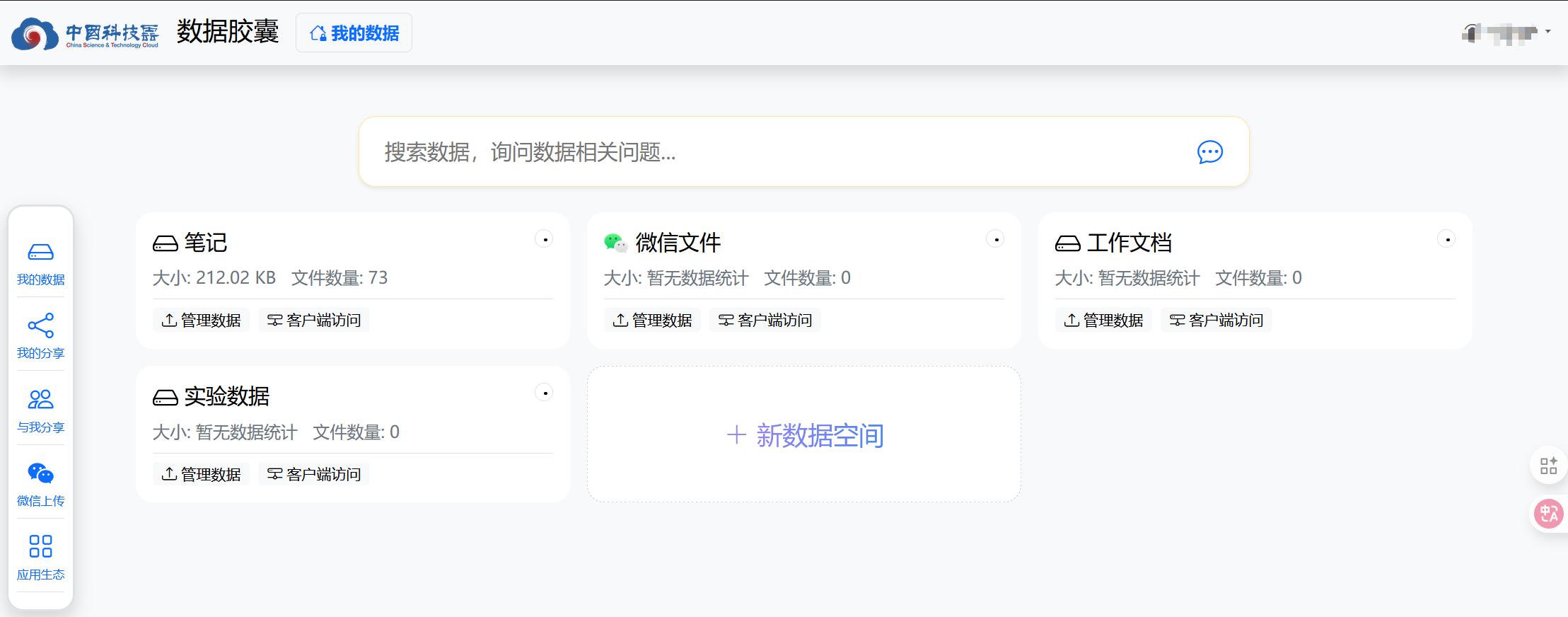The width and height of the screenshot is (1568, 617).
Task: Open the 工作文档 data space title
Action: tap(1129, 243)
